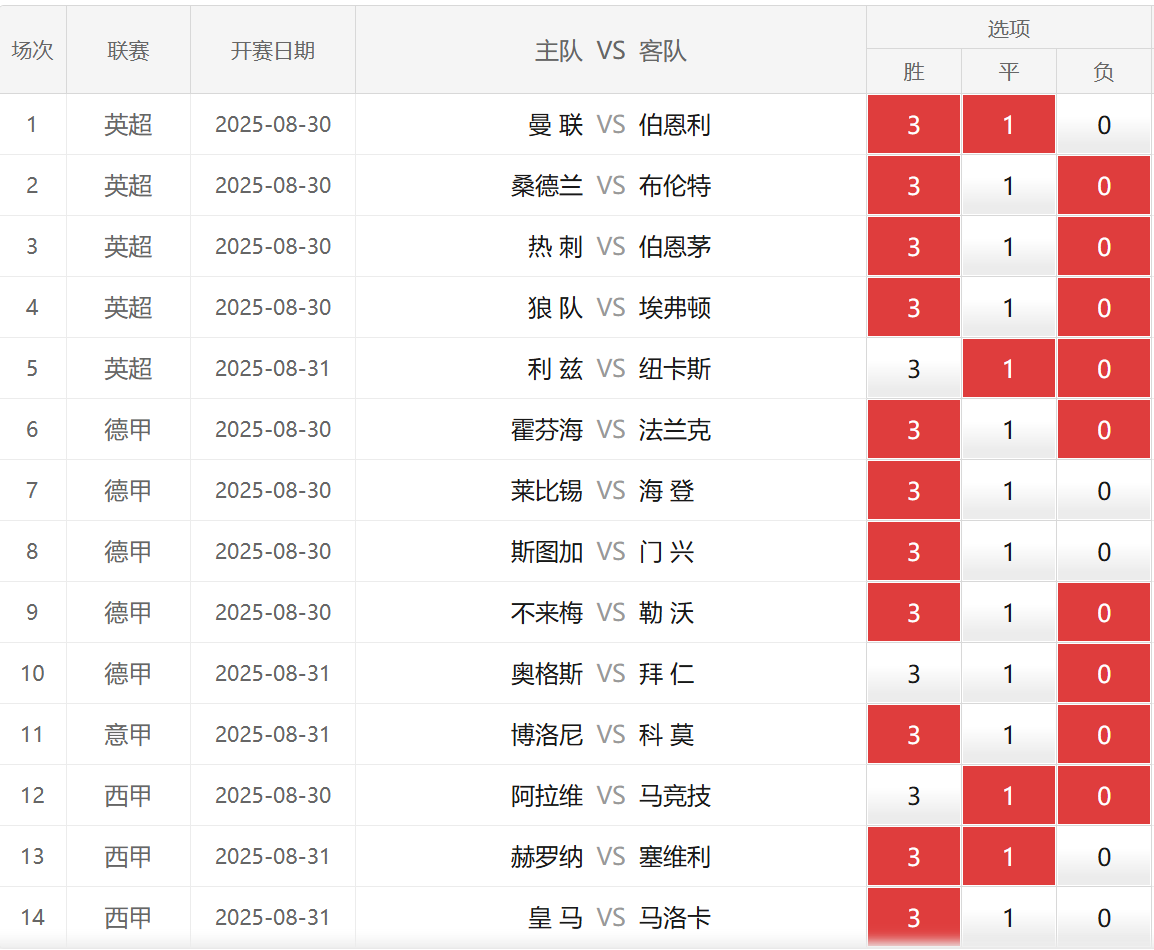Select loss option 0 for 莱比锡 vs 海登
This screenshot has width=1154, height=950.
(x=1103, y=491)
